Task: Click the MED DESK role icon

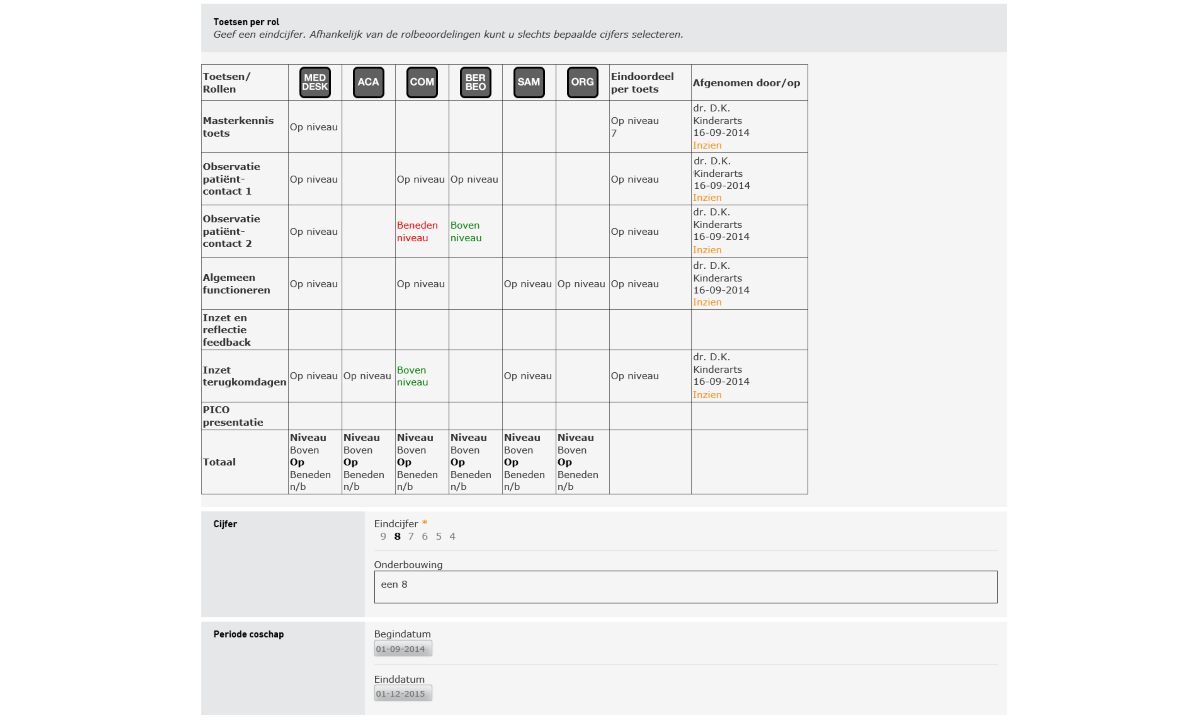Action: tap(315, 82)
